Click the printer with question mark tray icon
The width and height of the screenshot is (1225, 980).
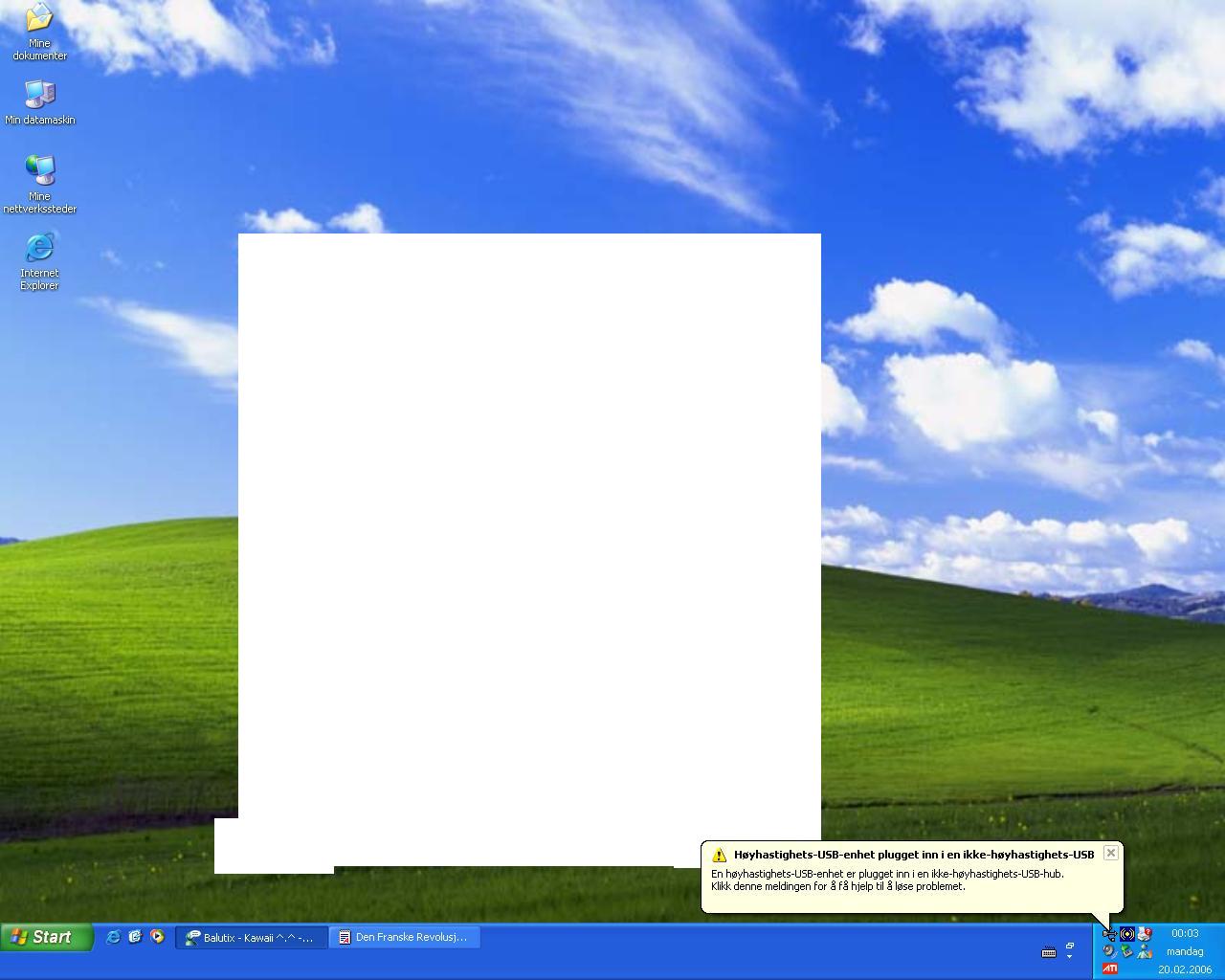(x=1145, y=934)
